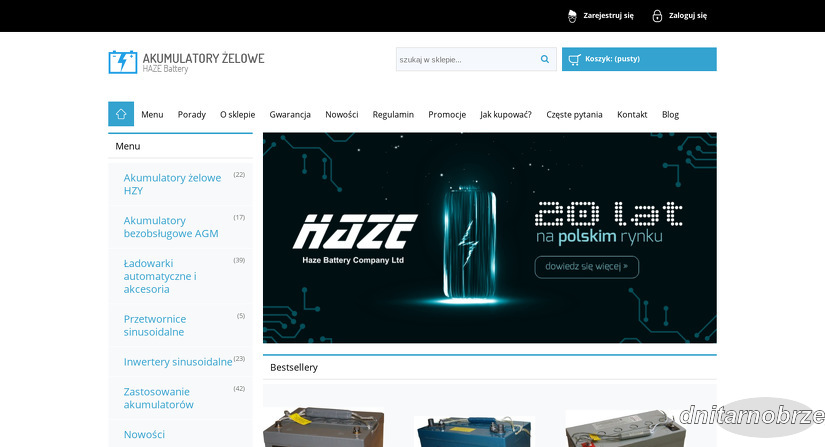Click the home icon in navigation bar

point(121,114)
